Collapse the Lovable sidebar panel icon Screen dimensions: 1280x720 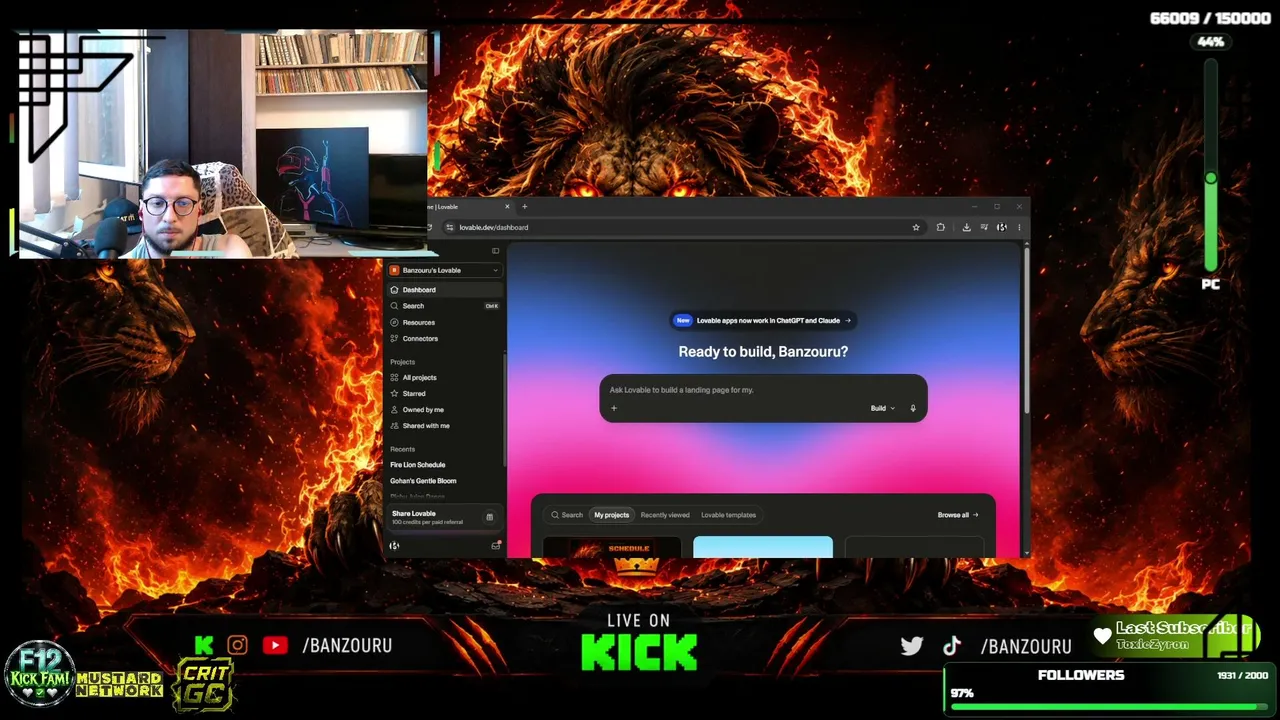495,251
